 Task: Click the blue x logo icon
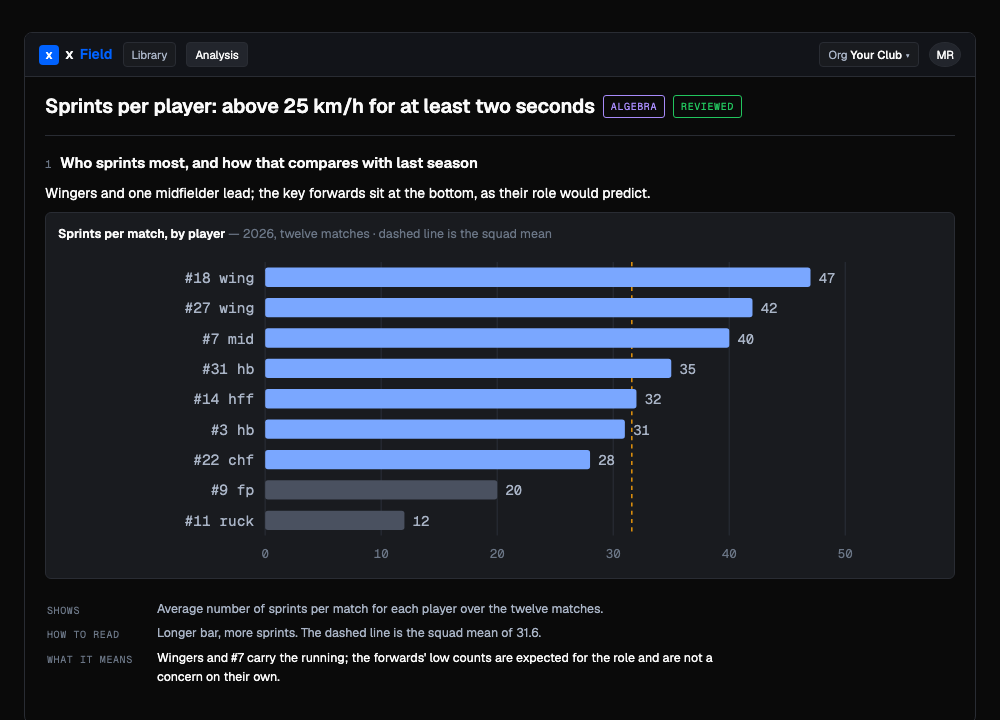pos(49,55)
